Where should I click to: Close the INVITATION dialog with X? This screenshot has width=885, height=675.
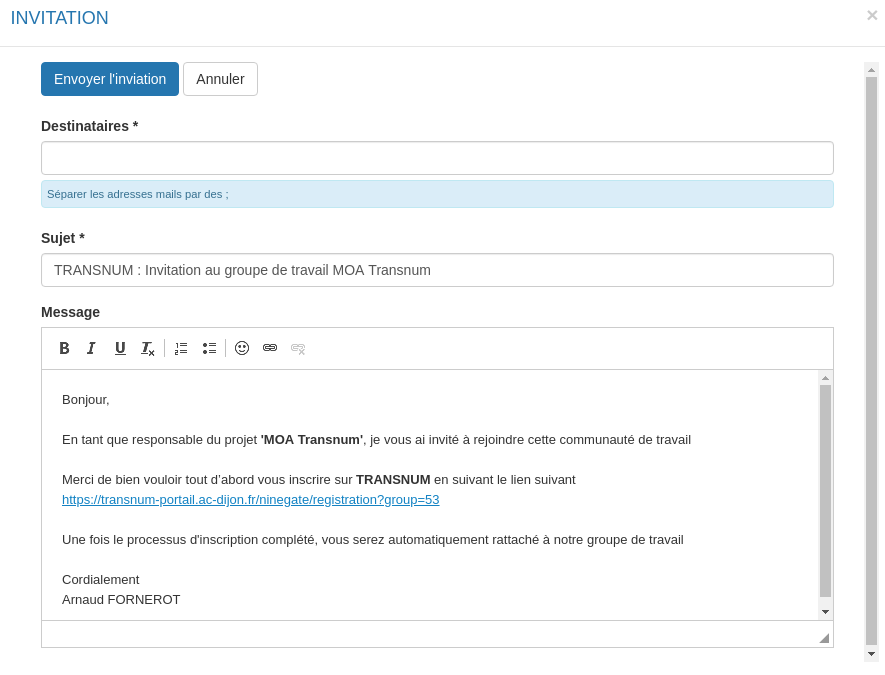872,16
